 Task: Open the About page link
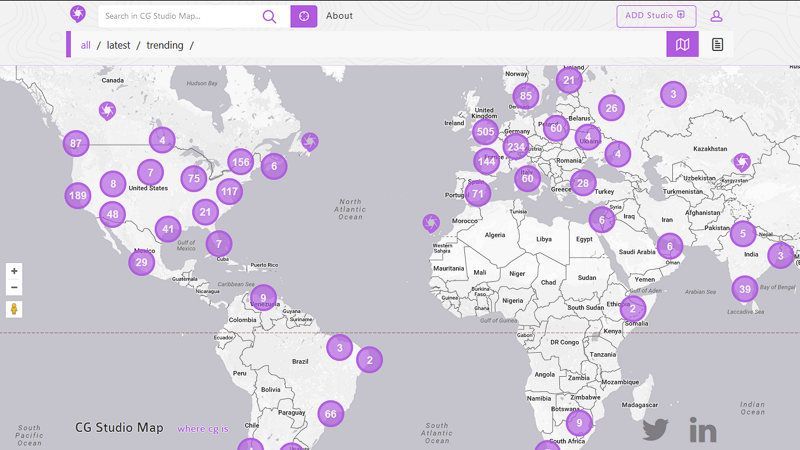pos(339,16)
